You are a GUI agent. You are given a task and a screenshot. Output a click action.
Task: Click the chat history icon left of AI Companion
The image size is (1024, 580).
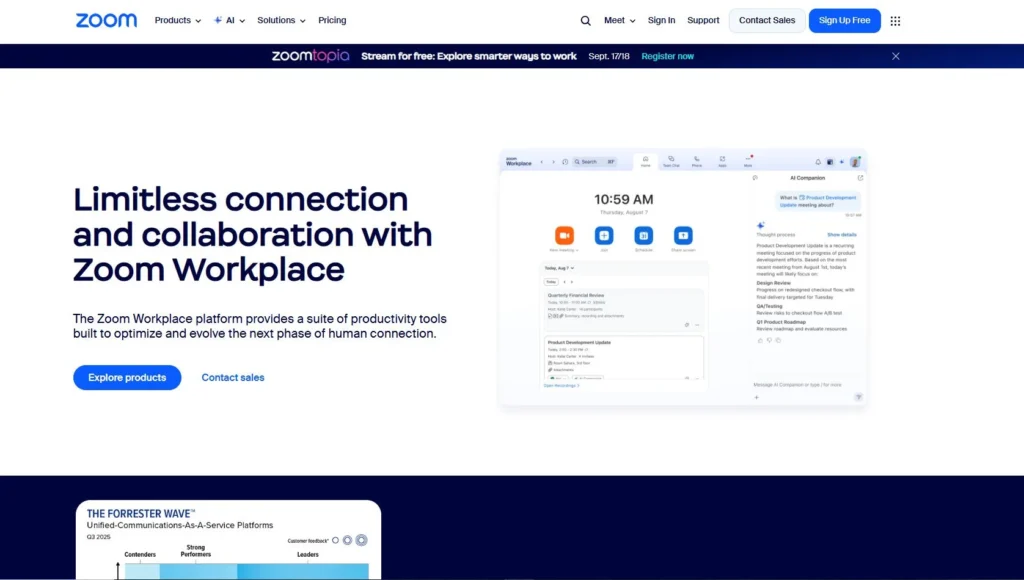pyautogui.click(x=755, y=178)
